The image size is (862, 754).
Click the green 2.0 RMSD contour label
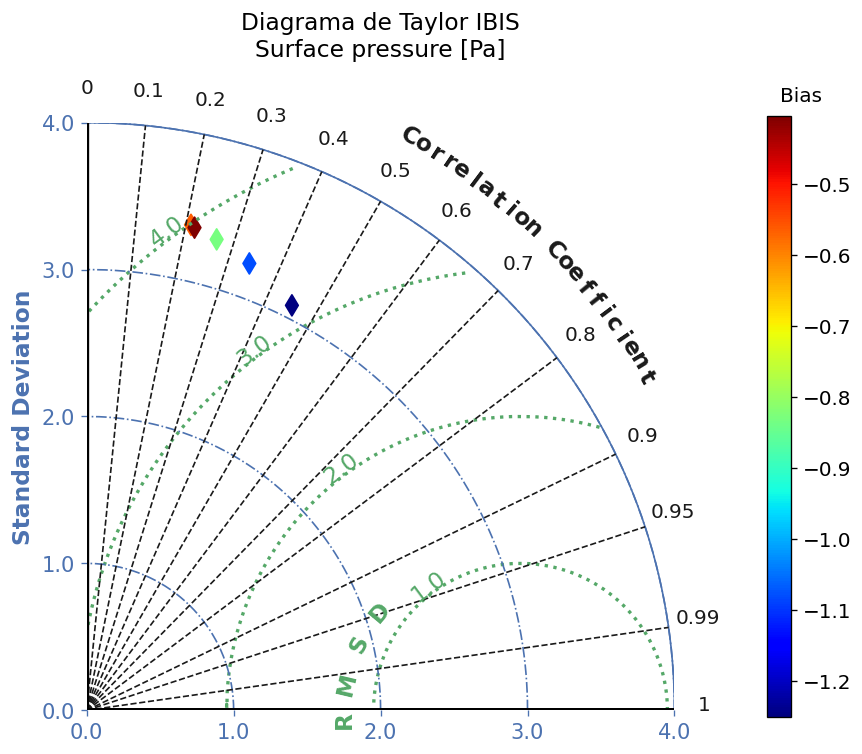point(341,470)
